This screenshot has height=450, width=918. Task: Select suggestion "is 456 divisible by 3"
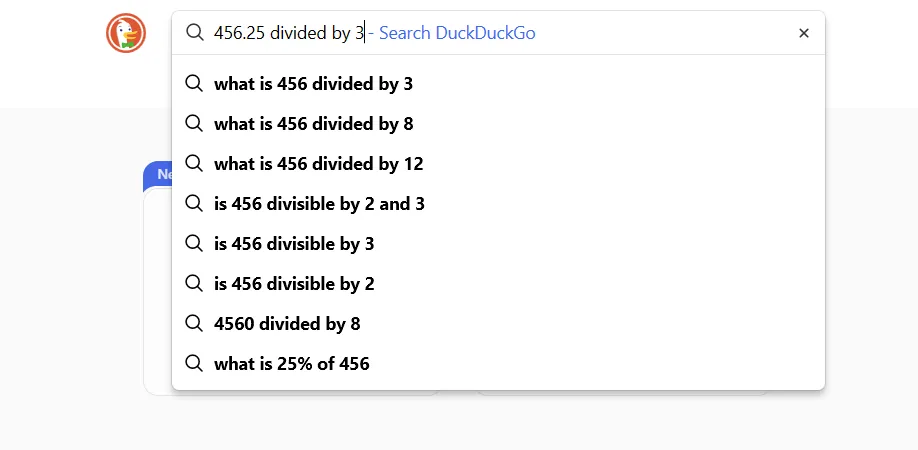tap(294, 244)
